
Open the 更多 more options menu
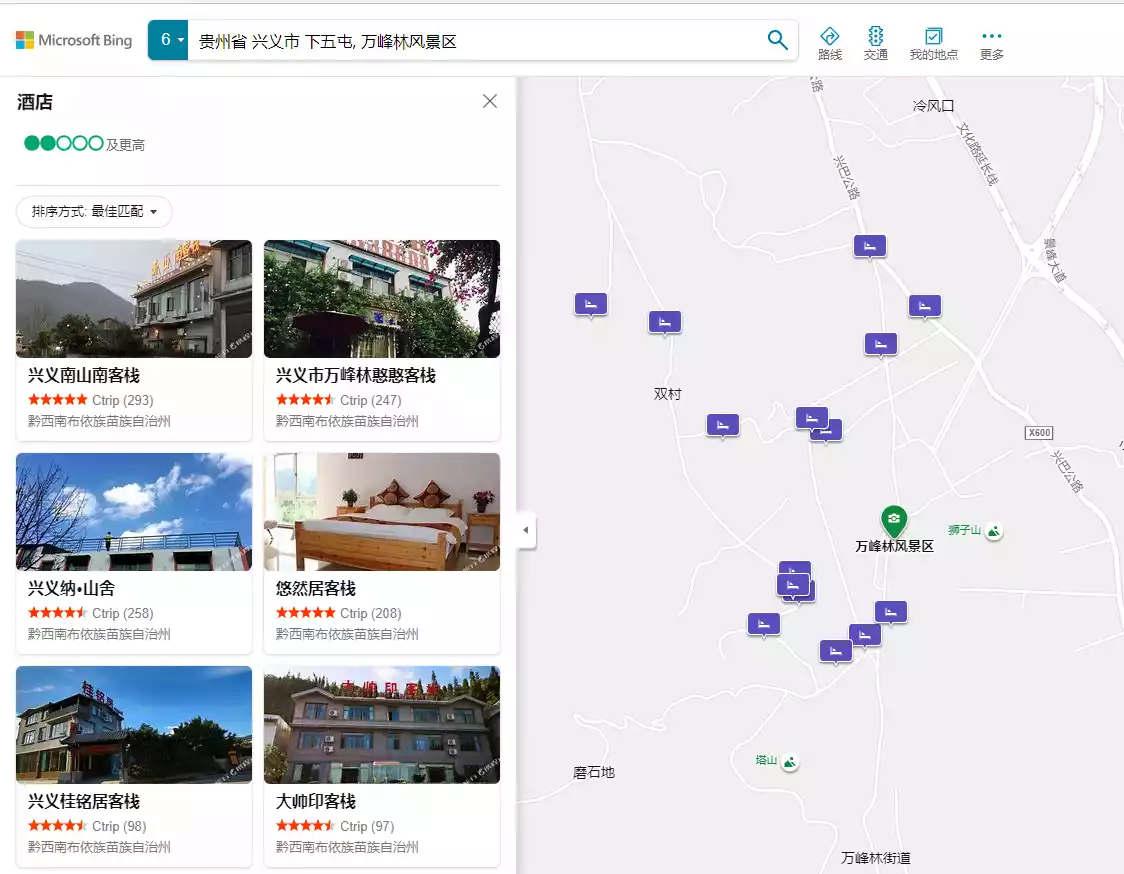point(991,43)
